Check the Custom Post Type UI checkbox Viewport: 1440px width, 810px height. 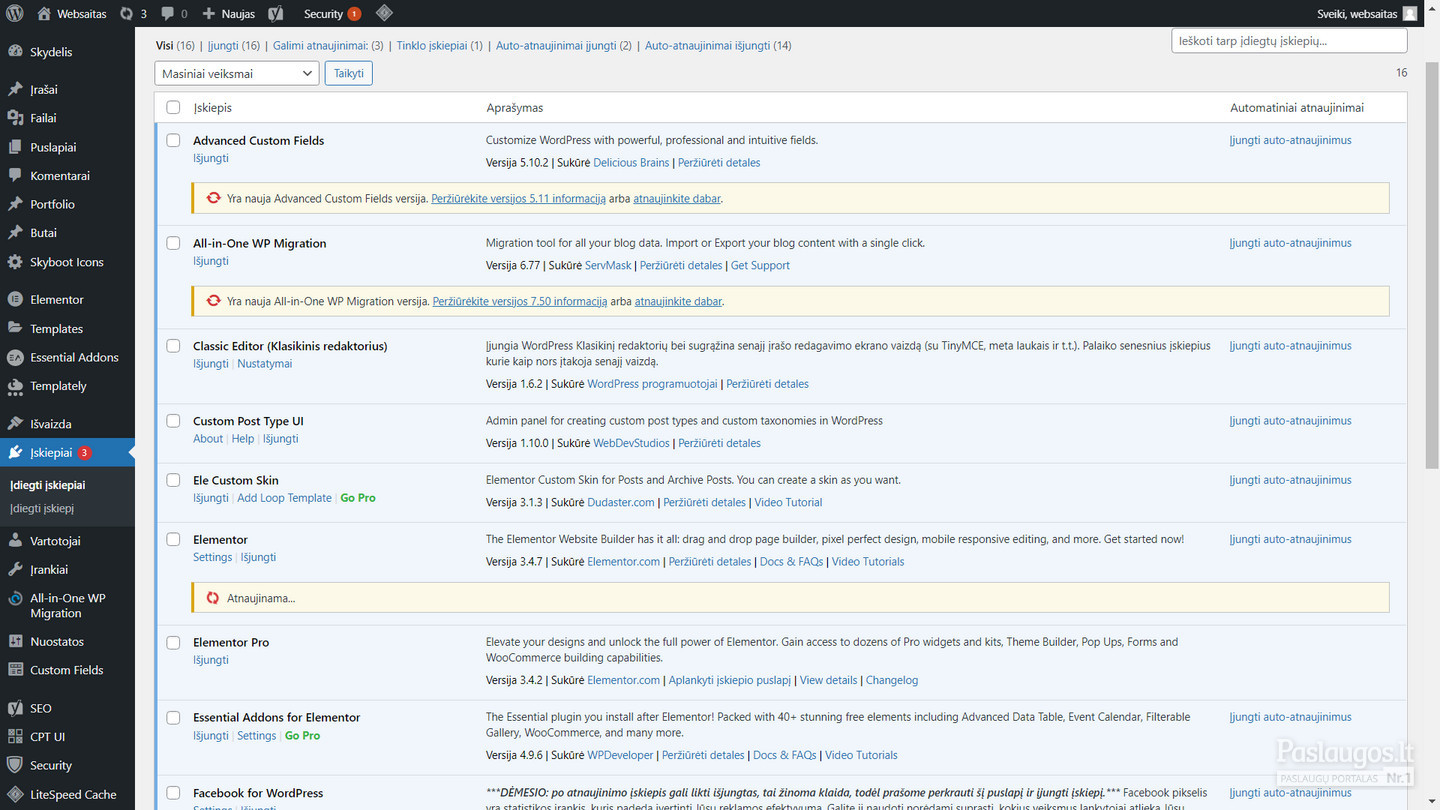pos(173,421)
